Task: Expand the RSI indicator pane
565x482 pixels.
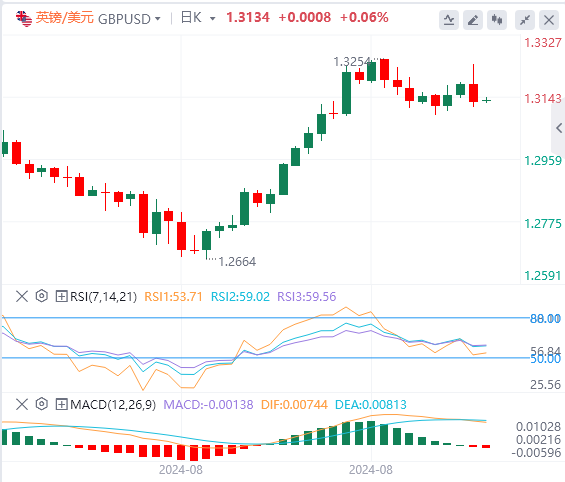Action: (61, 296)
